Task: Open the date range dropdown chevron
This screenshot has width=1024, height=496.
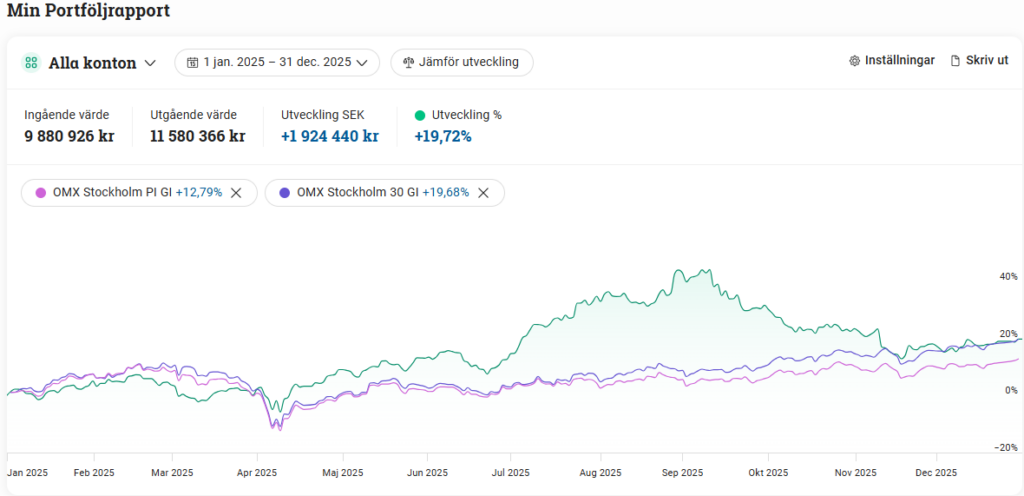Action: (362, 63)
